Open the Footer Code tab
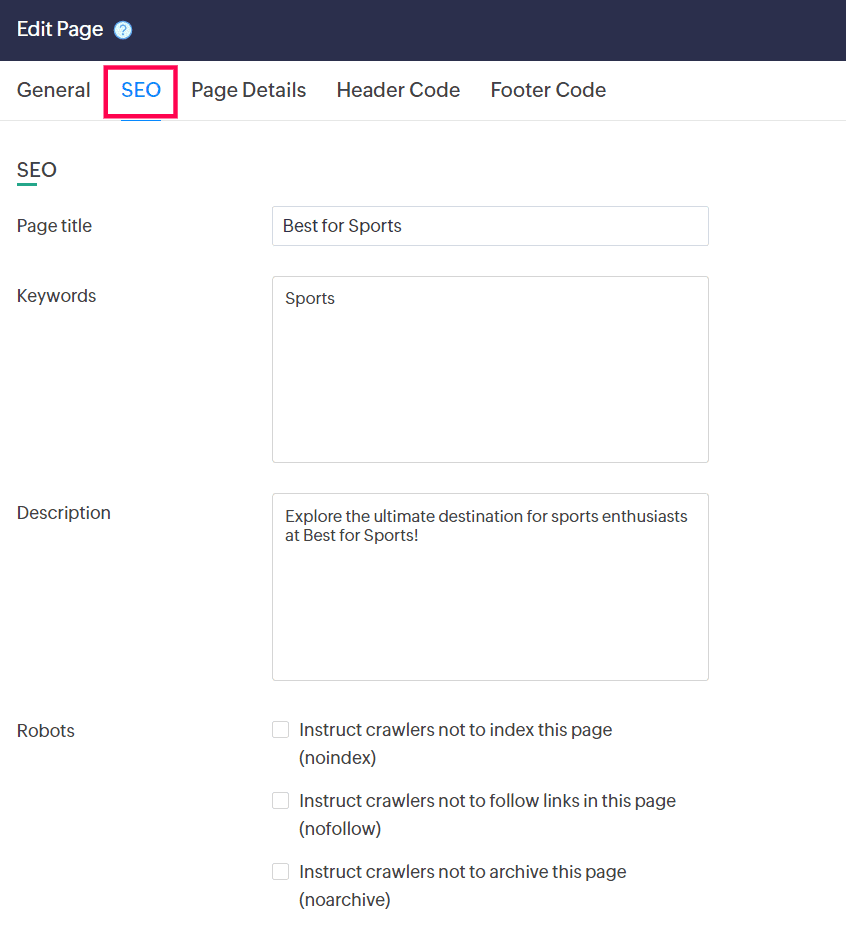This screenshot has width=846, height=938. (548, 90)
